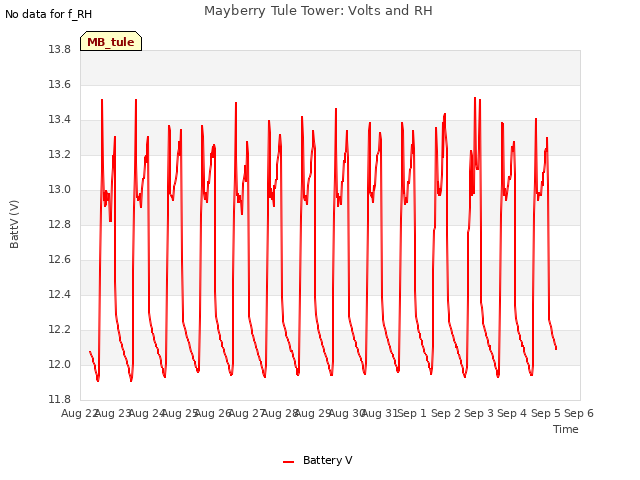
Task: Click the 13.2 y-axis tick label
Action: tap(60, 155)
